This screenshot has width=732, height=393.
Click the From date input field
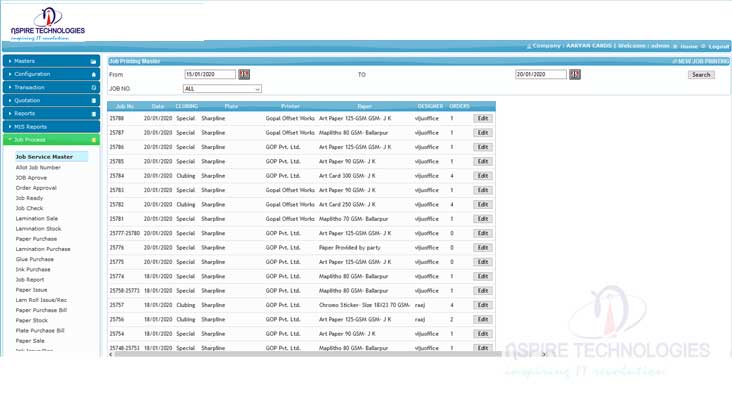(210, 74)
